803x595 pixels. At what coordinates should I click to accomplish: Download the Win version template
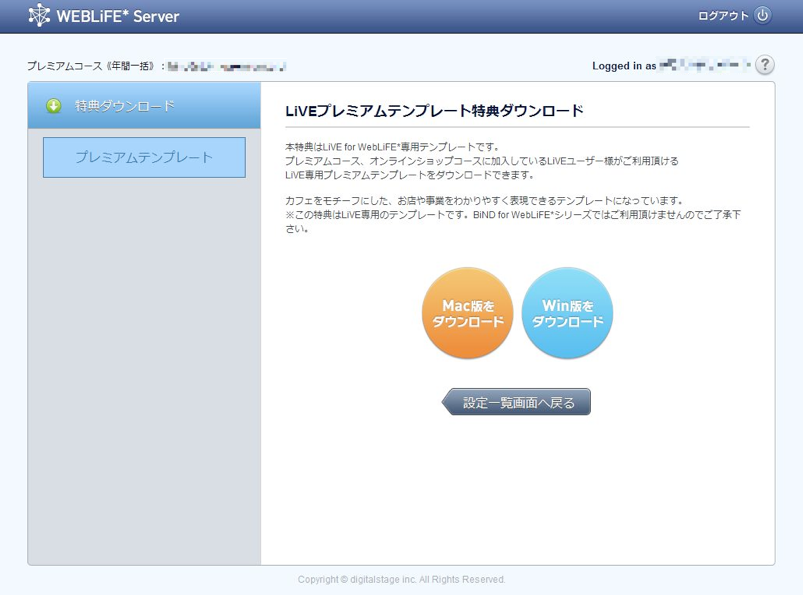pos(567,312)
